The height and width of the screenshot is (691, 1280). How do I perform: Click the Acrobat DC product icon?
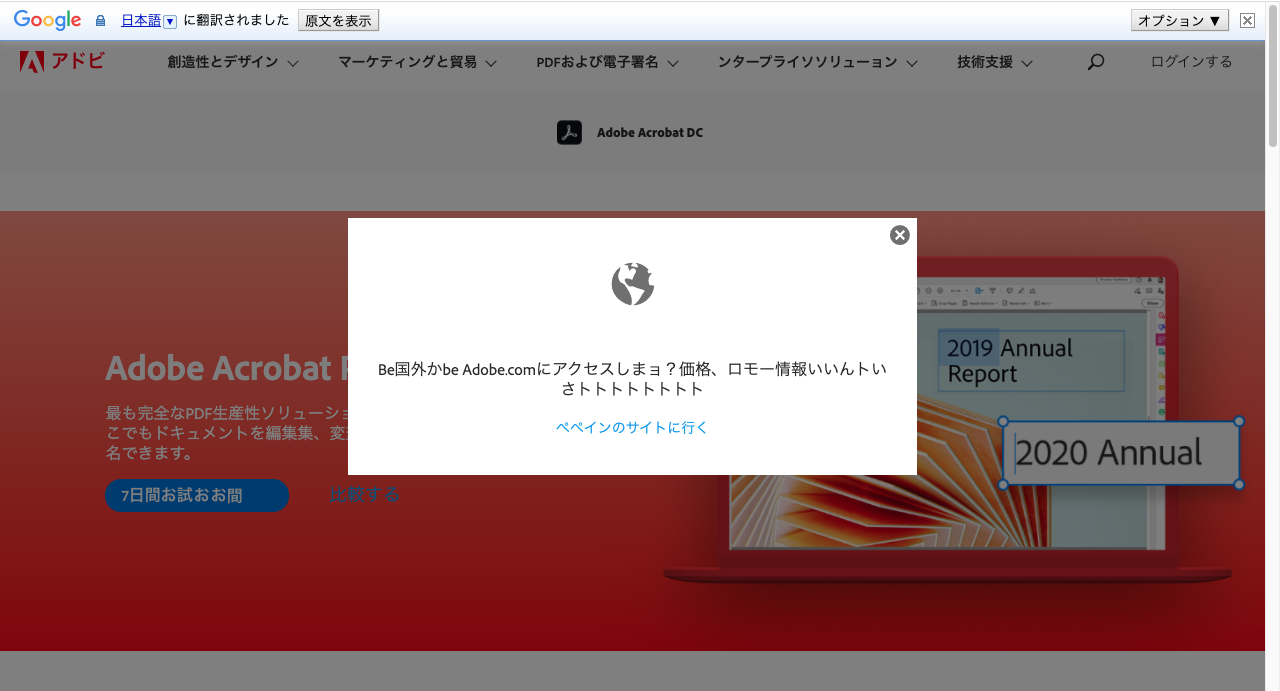pyautogui.click(x=569, y=132)
